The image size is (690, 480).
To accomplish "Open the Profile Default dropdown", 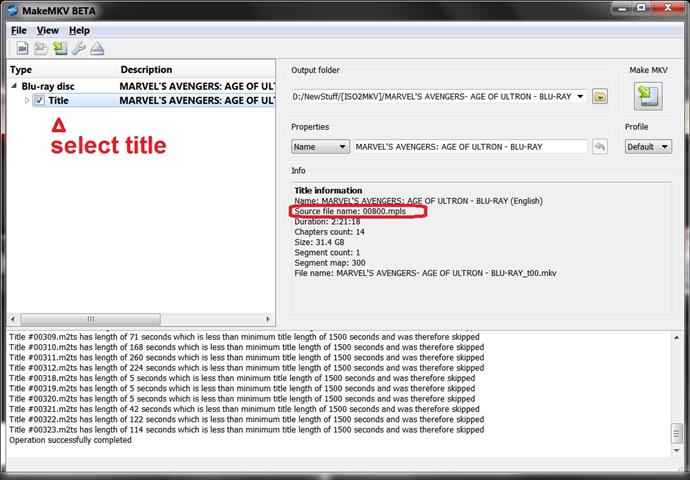I will click(648, 147).
